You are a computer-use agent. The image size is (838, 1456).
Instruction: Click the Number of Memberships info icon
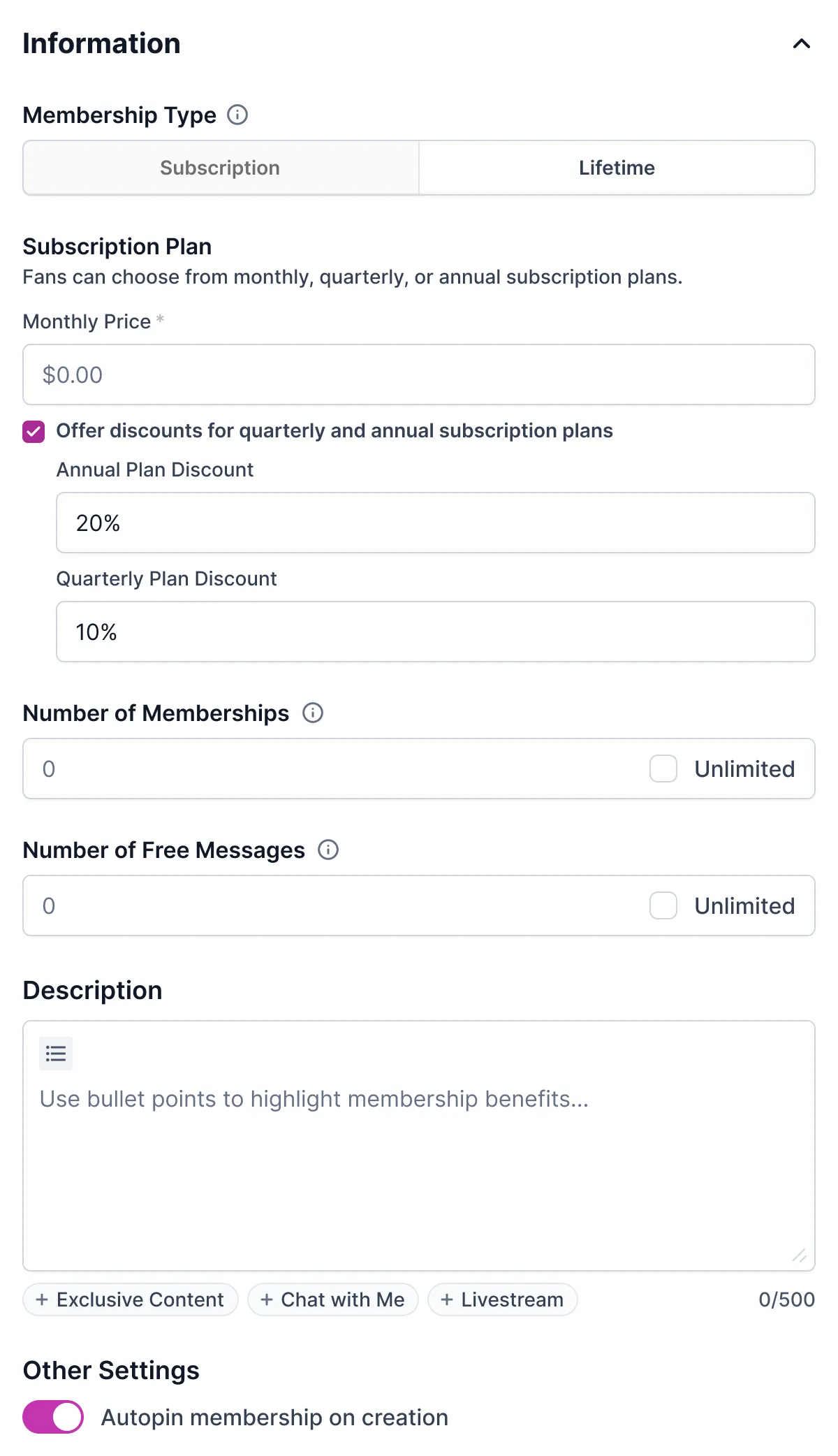point(314,713)
